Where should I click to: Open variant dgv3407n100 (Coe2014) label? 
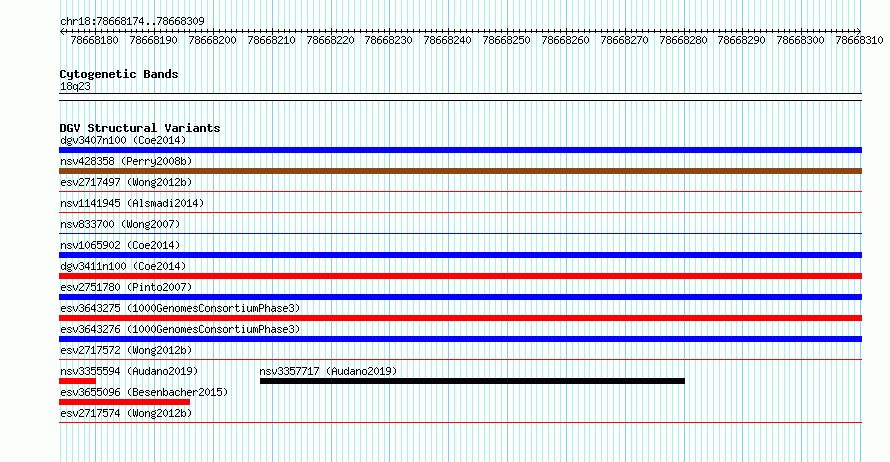point(123,140)
